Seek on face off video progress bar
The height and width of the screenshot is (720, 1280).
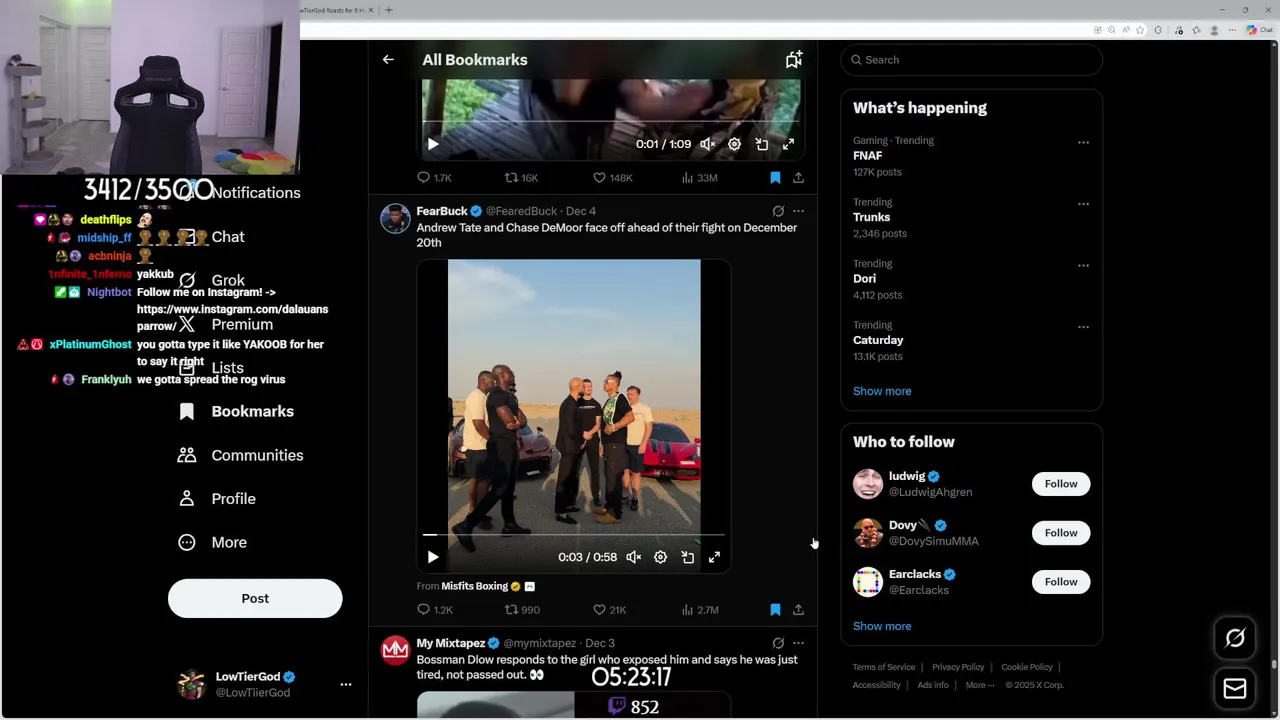[574, 535]
